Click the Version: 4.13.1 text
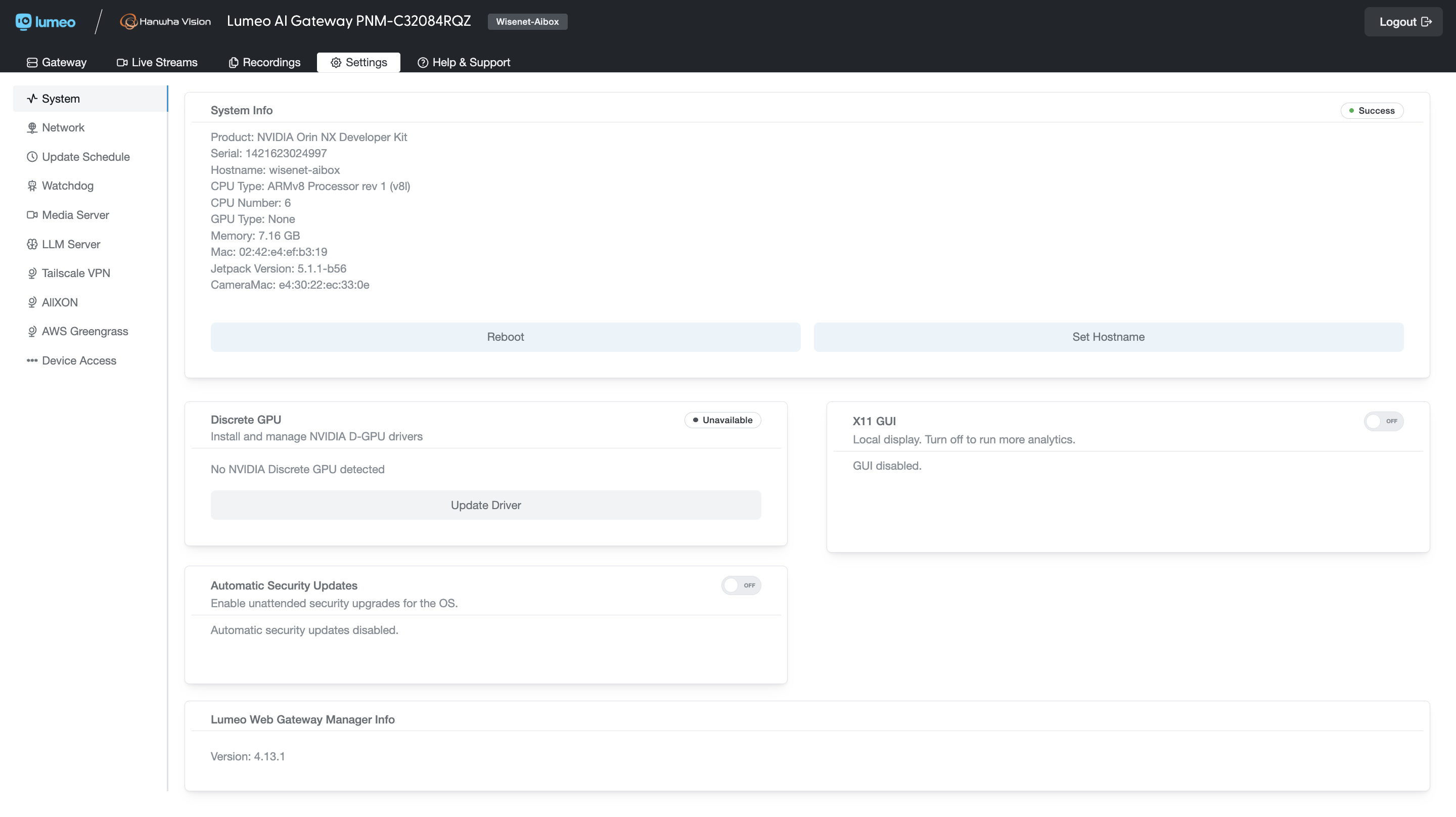The image size is (1456, 817). click(x=248, y=756)
